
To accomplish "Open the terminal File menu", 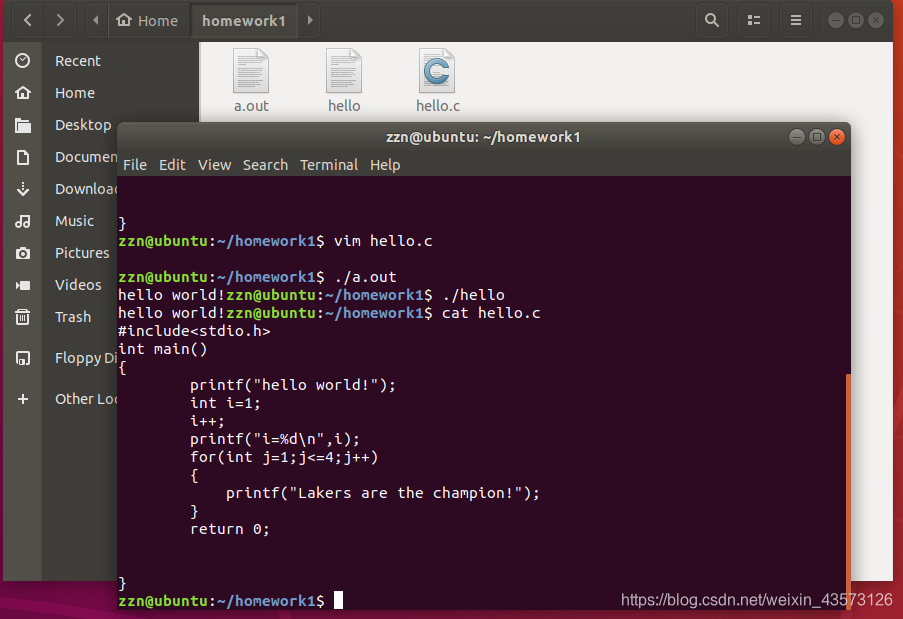I will click(135, 165).
